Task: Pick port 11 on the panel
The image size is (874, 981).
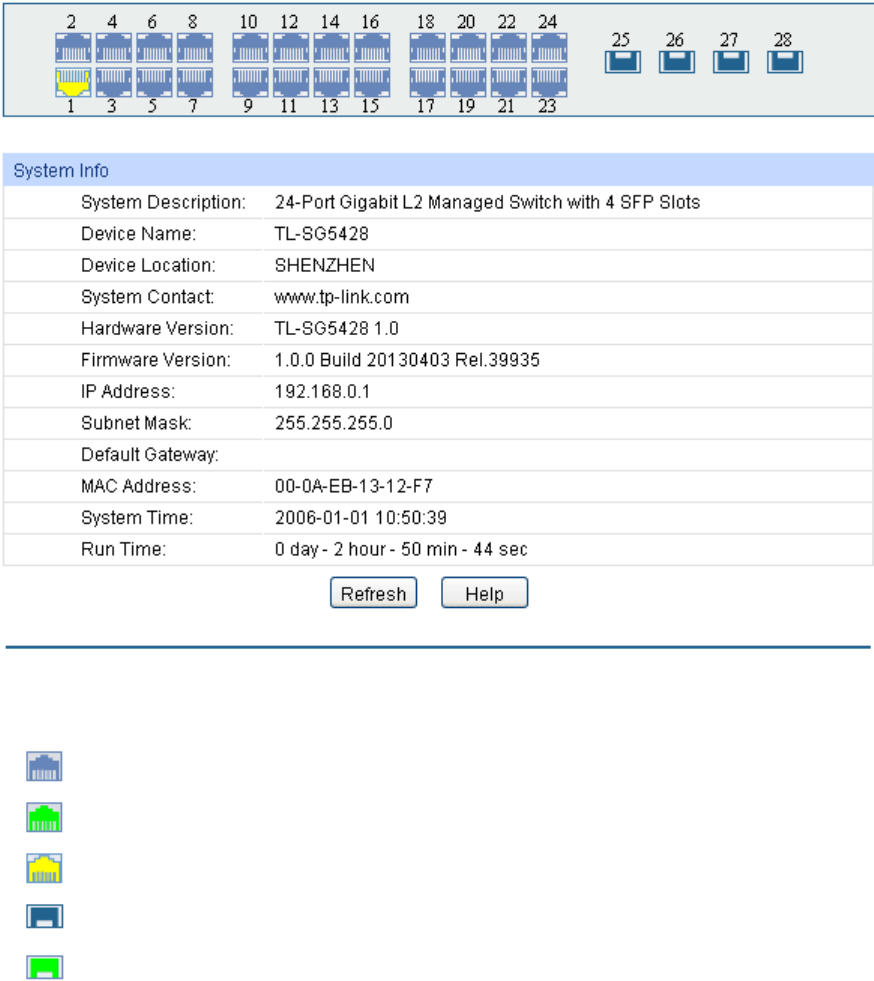Action: pyautogui.click(x=291, y=82)
